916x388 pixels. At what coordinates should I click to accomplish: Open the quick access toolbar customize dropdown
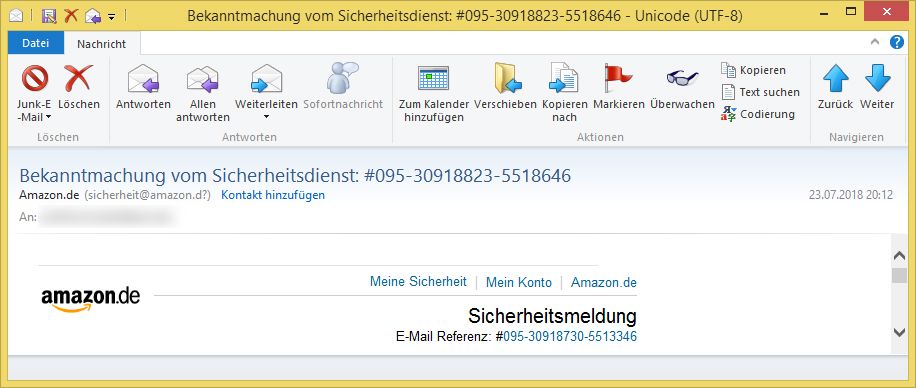coord(112,16)
